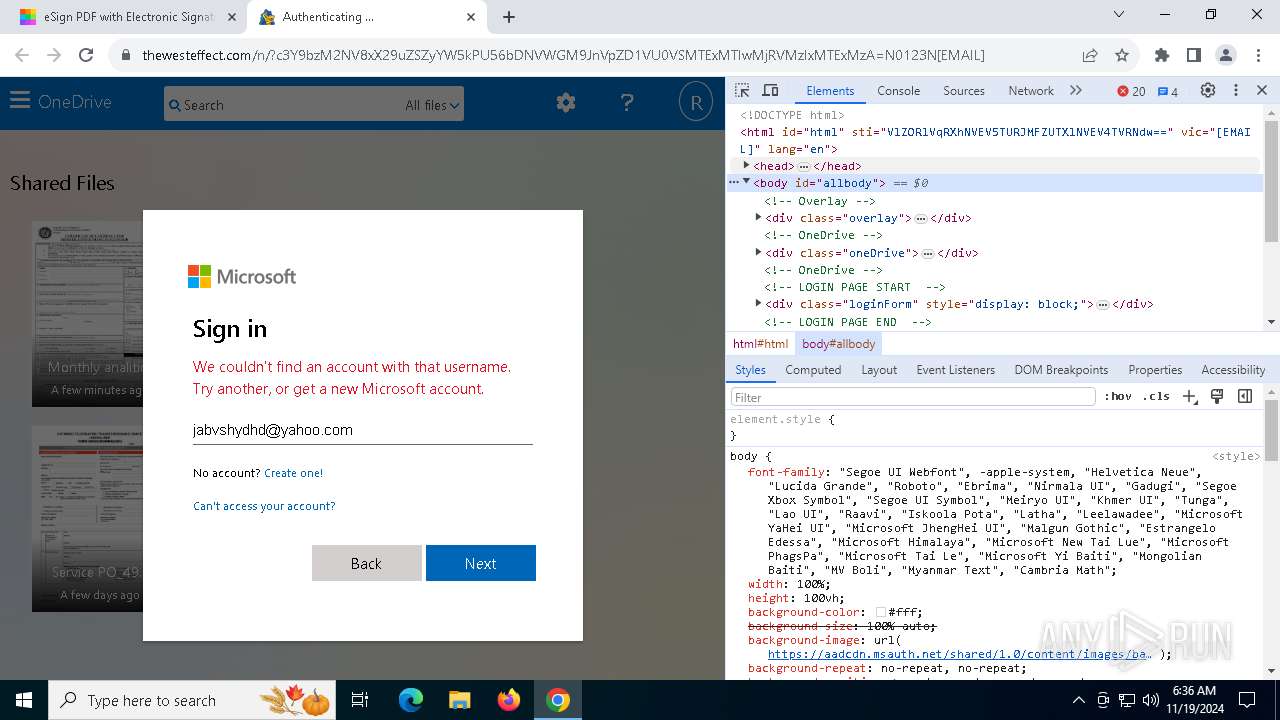Click the body#allbody breadcrumb

(x=838, y=343)
